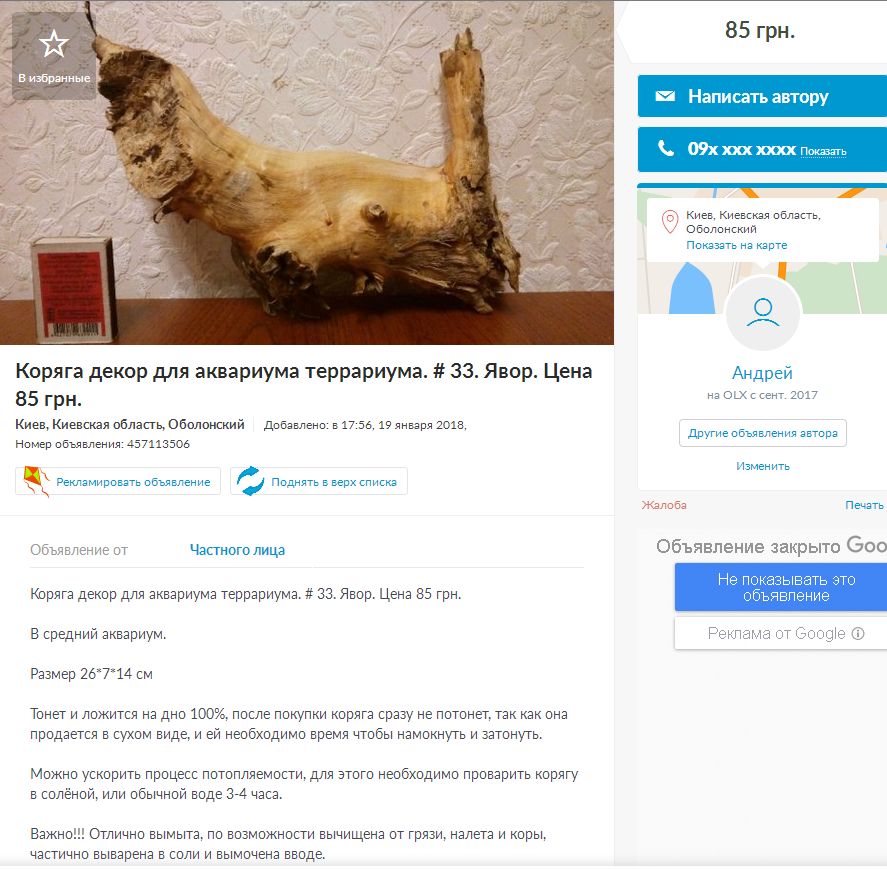Image resolution: width=887 pixels, height=869 pixels.
Task: Open seller name Андрей profile link
Action: pyautogui.click(x=762, y=373)
